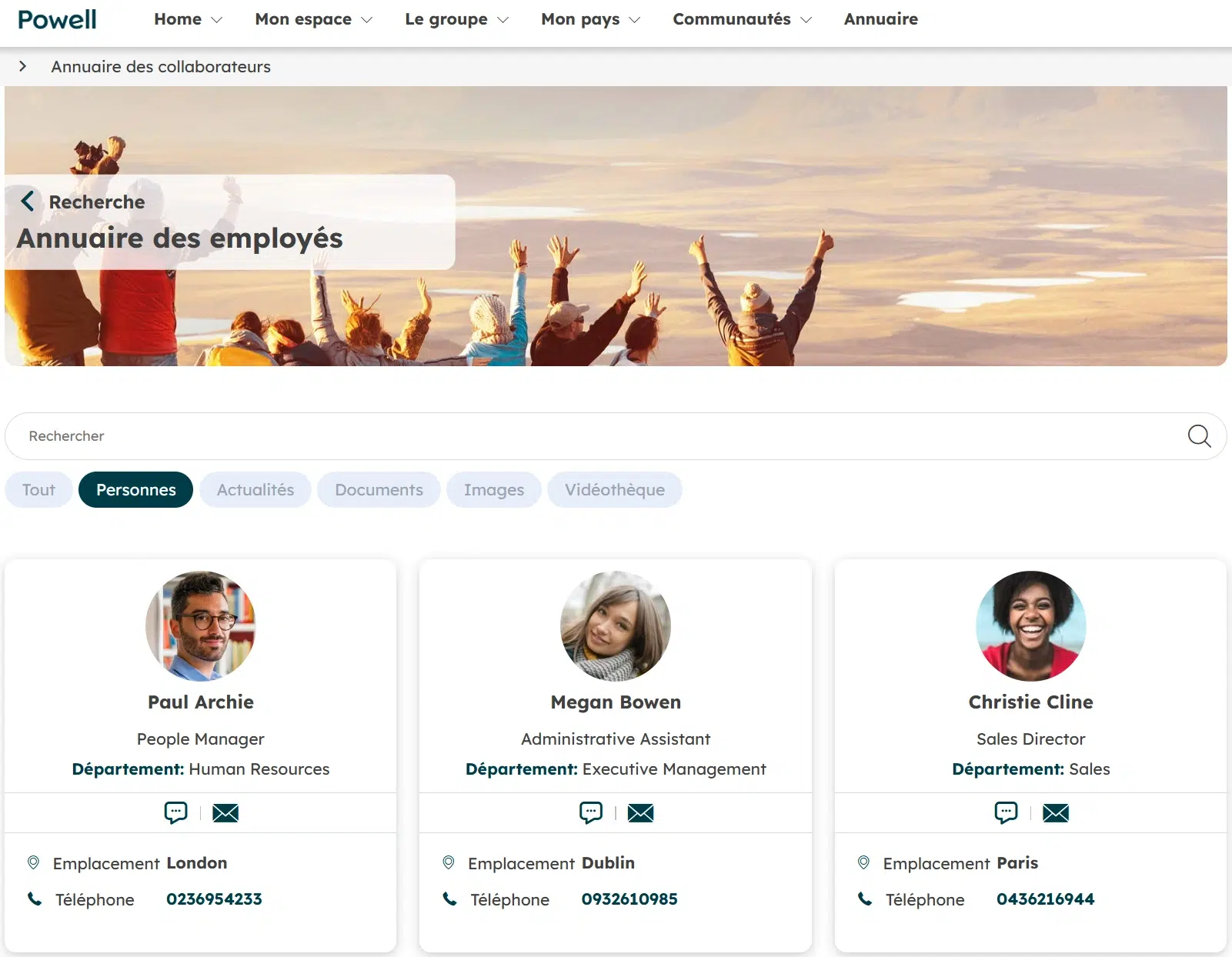
Task: Switch the results filter to Tout
Action: 38,489
